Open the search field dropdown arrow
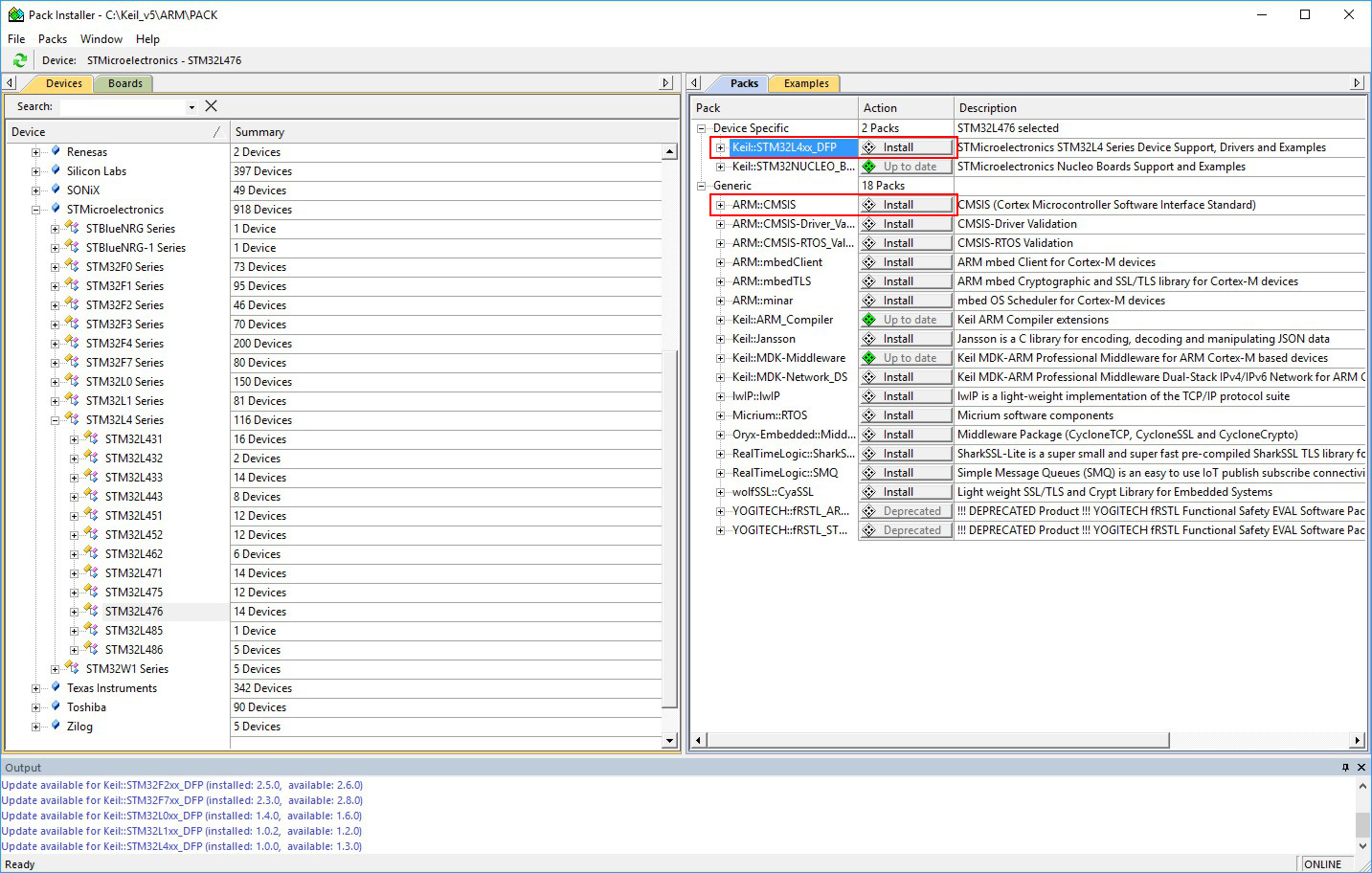 191,107
